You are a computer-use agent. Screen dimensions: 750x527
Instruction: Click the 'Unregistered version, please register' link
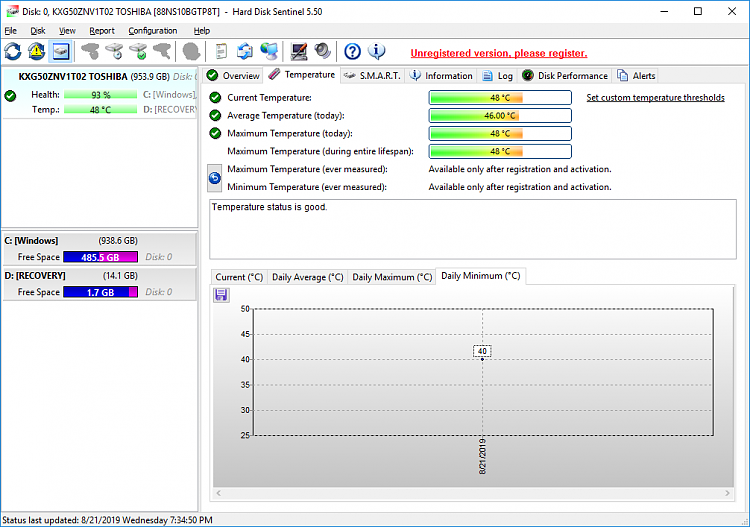(x=499, y=53)
